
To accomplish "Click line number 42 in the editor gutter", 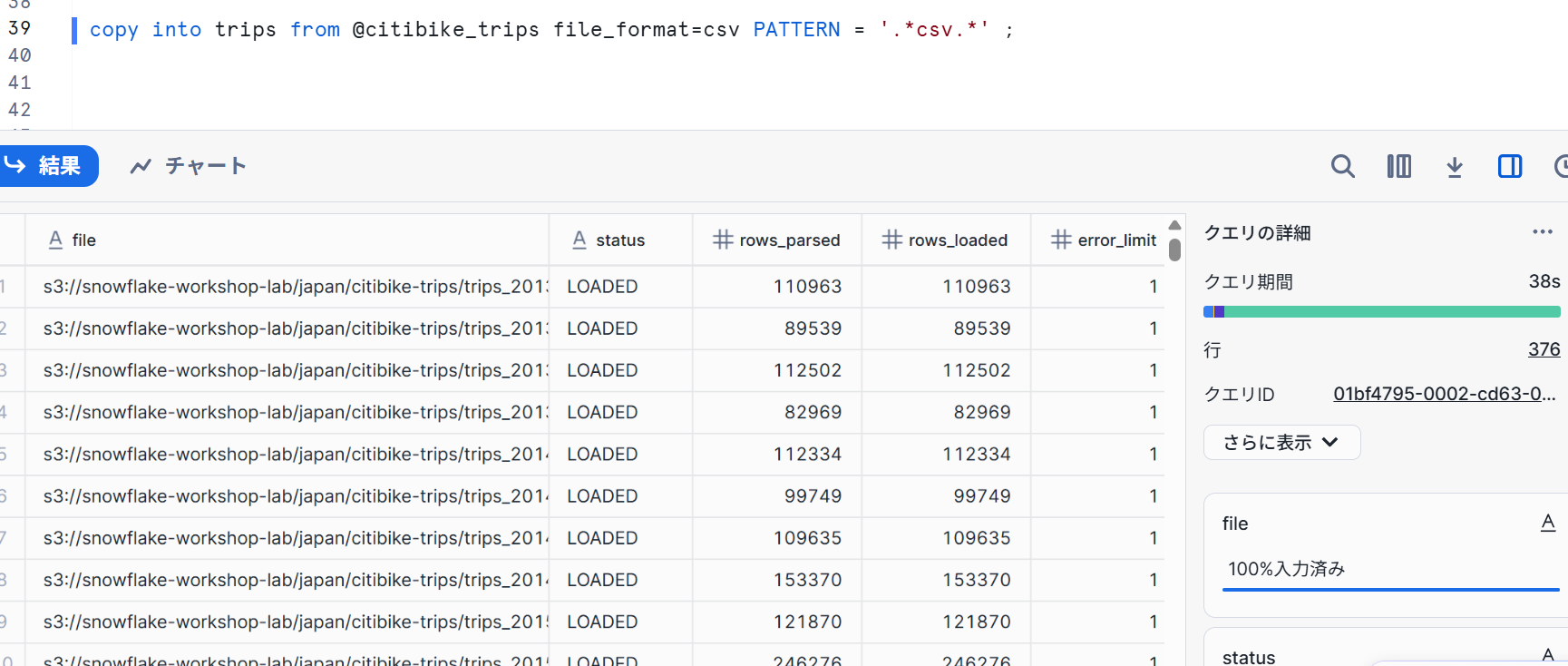I will pyautogui.click(x=20, y=110).
